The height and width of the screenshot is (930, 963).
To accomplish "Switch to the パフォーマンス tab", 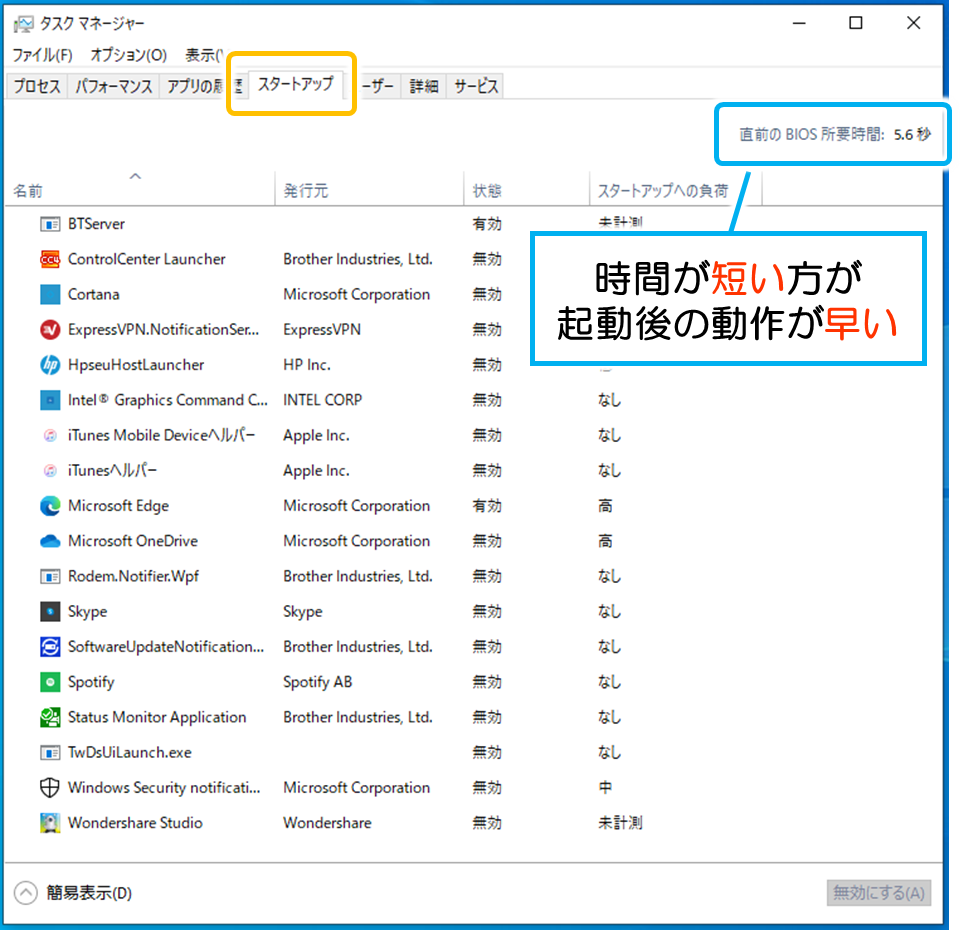I will (114, 86).
